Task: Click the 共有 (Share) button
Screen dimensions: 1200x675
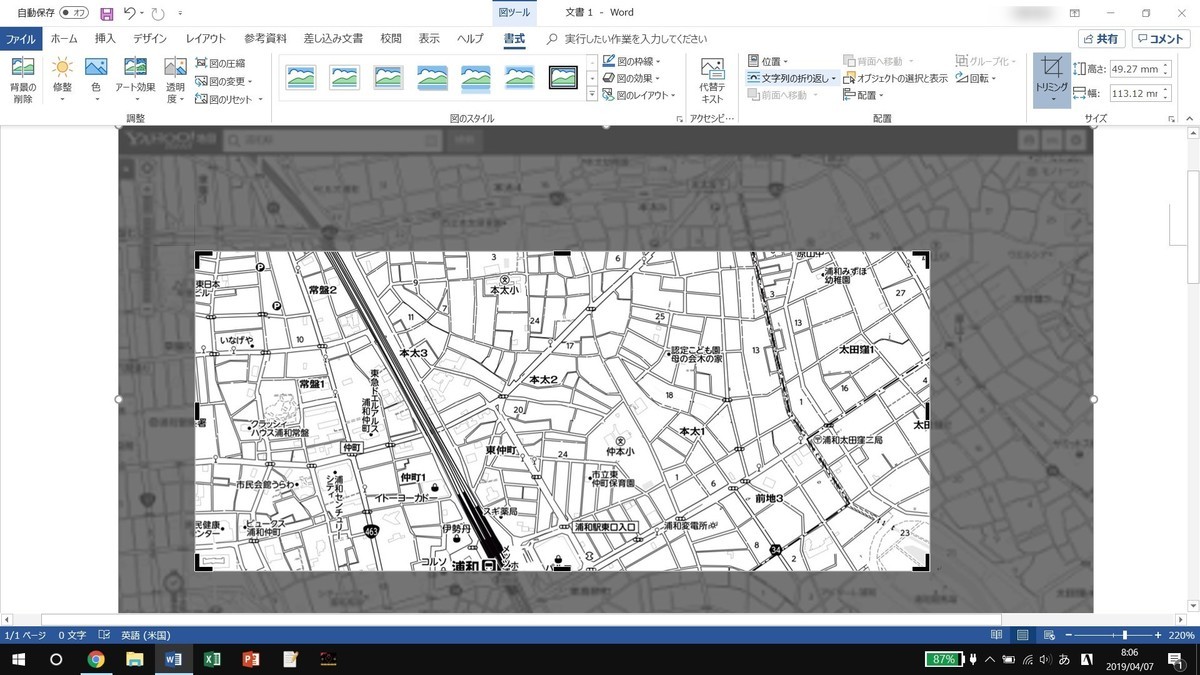Action: pos(1102,39)
